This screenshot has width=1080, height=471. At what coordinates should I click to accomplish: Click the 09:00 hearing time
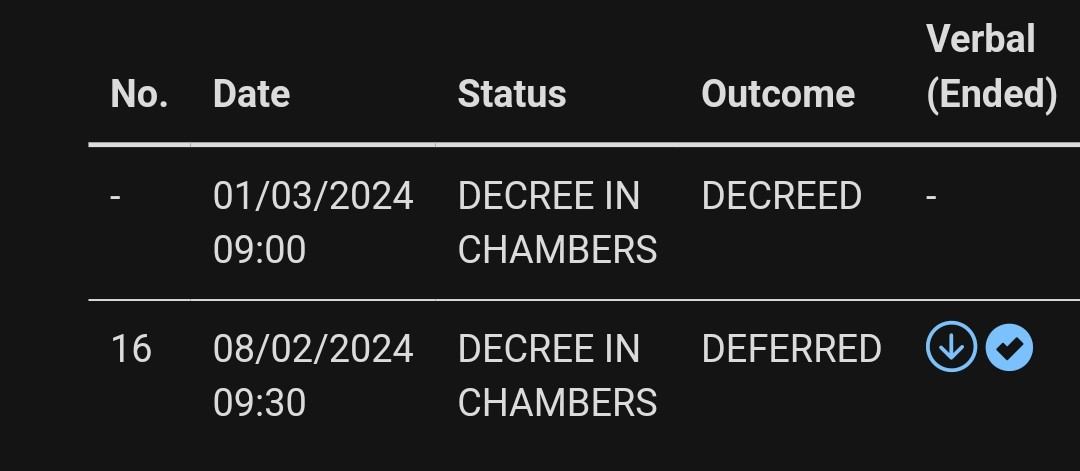259,249
